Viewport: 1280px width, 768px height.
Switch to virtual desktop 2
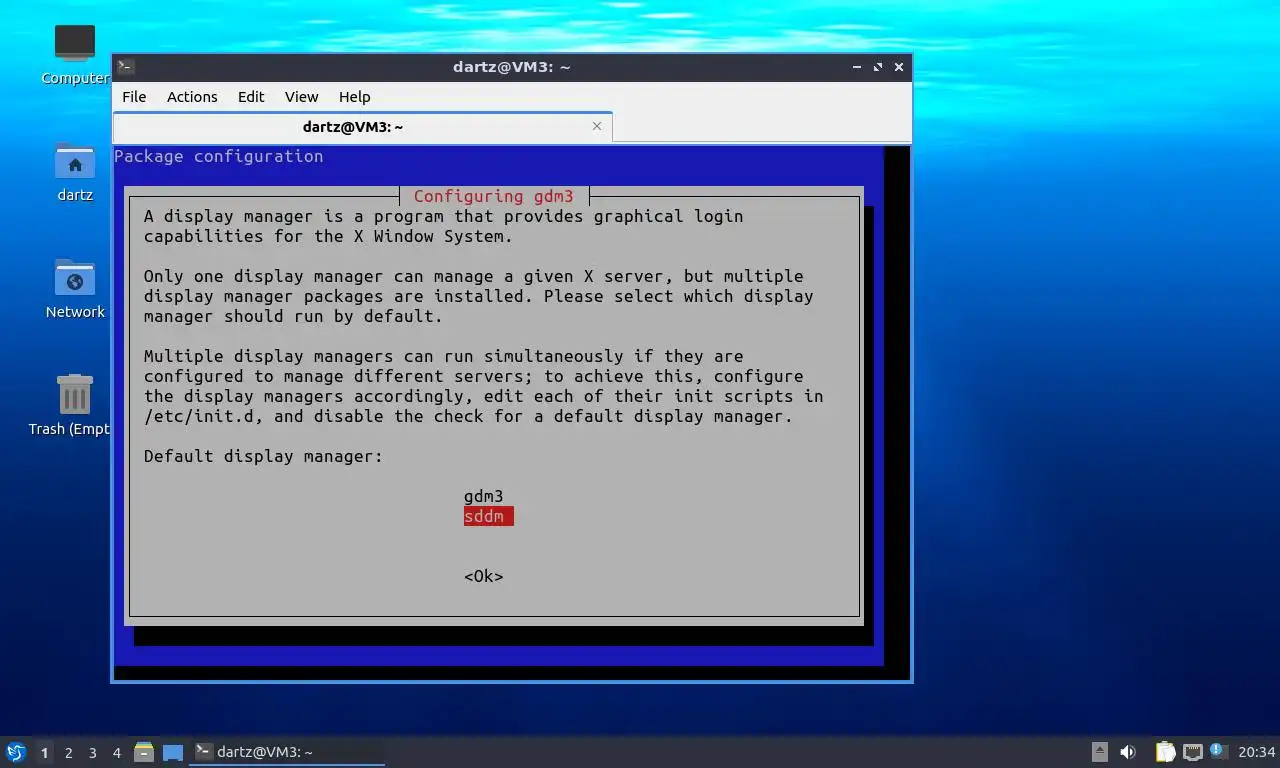click(x=68, y=752)
